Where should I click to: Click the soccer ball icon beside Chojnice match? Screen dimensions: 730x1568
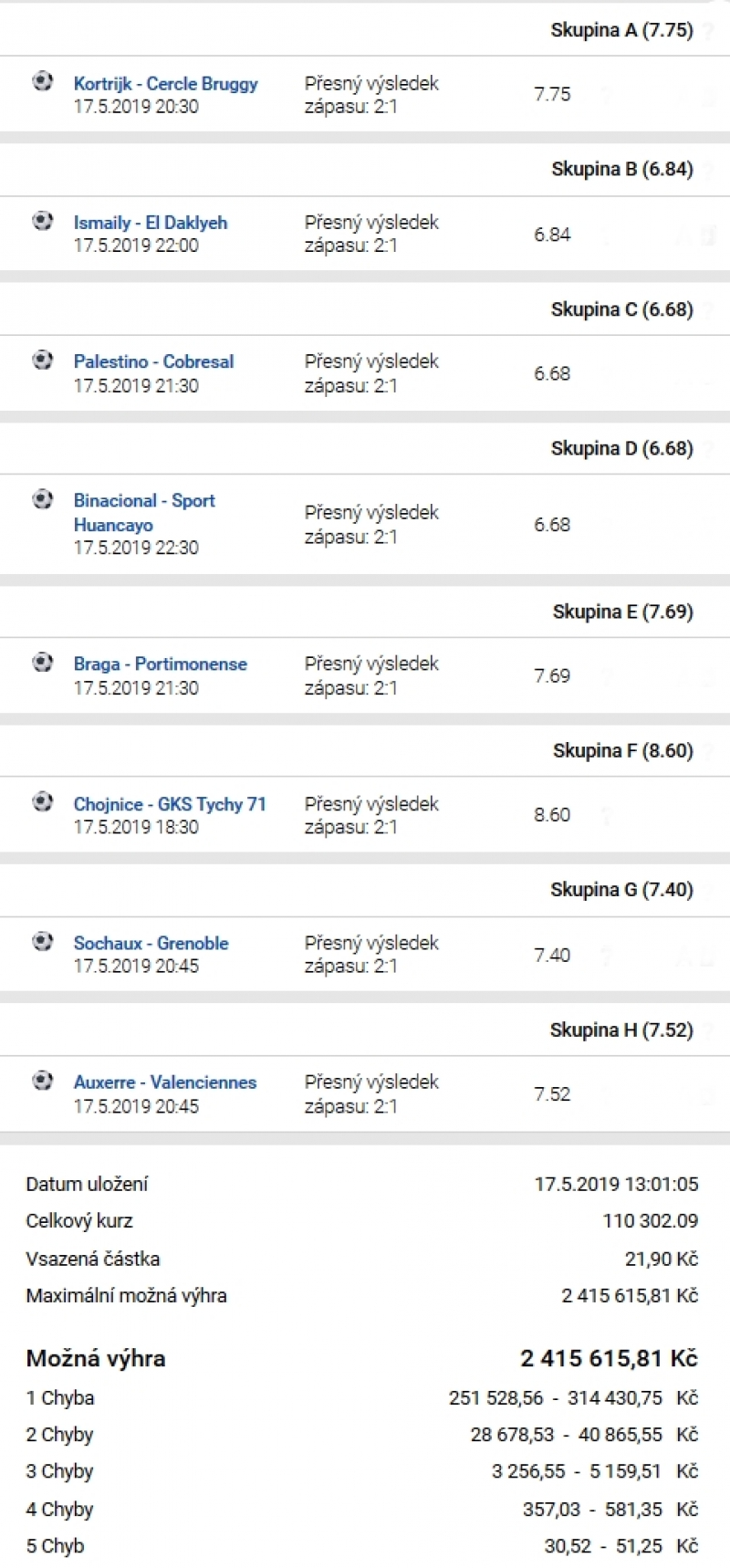[43, 801]
